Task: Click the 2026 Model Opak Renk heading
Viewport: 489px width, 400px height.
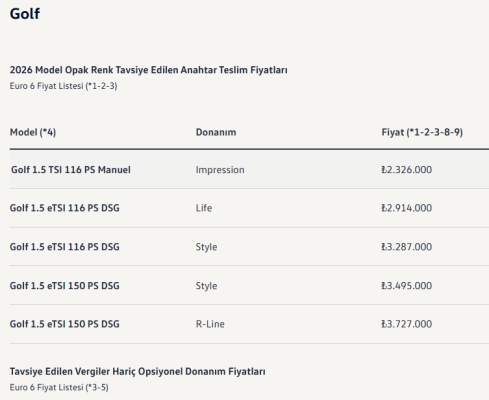Action: [149, 70]
